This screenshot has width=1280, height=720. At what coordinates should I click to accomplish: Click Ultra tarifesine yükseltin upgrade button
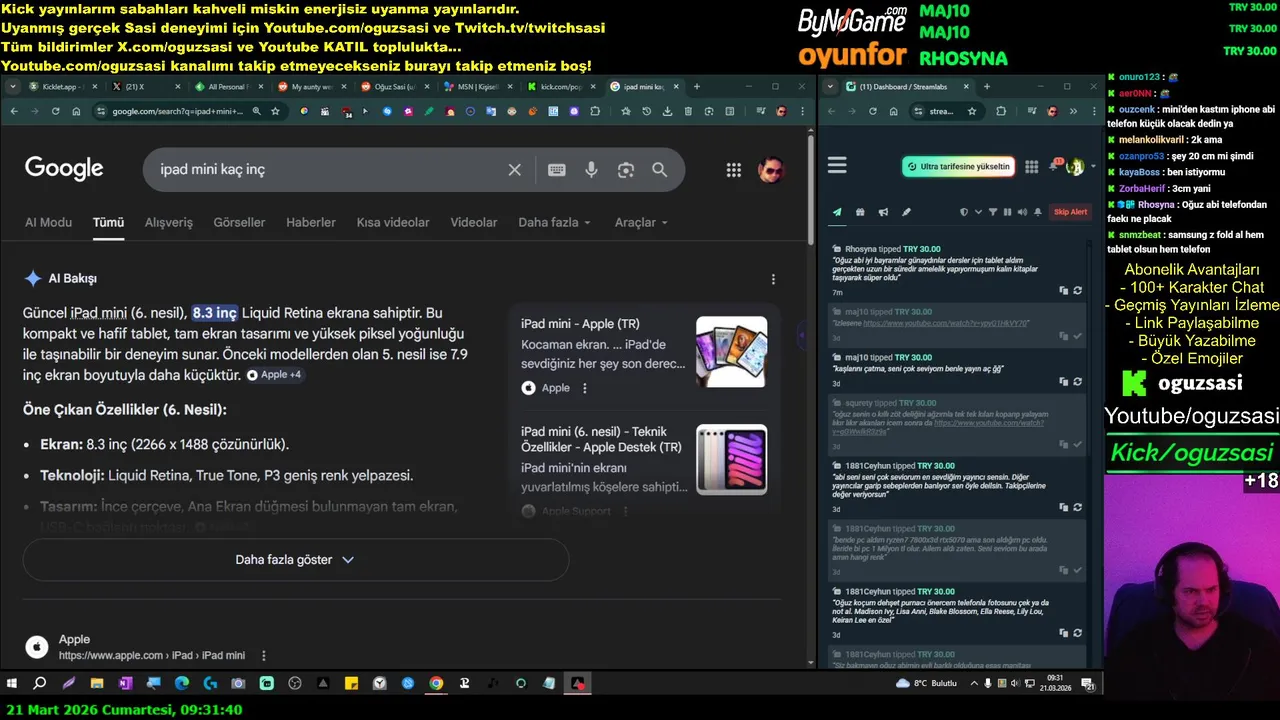pyautogui.click(x=958, y=167)
